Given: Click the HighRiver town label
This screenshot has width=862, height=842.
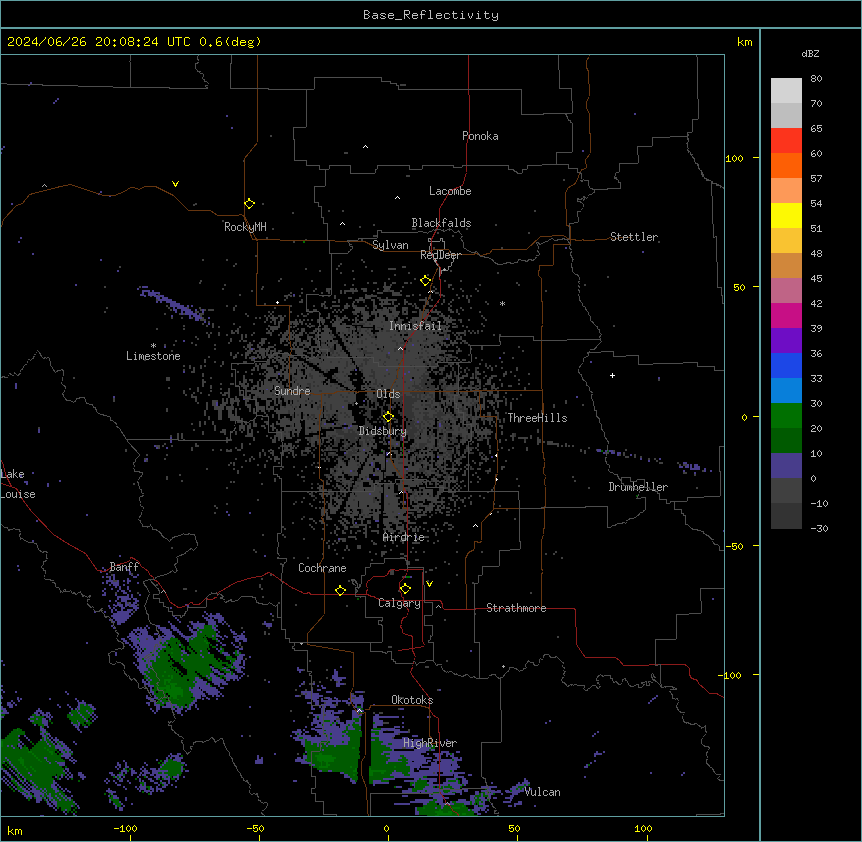Looking at the screenshot, I should coord(429,743).
